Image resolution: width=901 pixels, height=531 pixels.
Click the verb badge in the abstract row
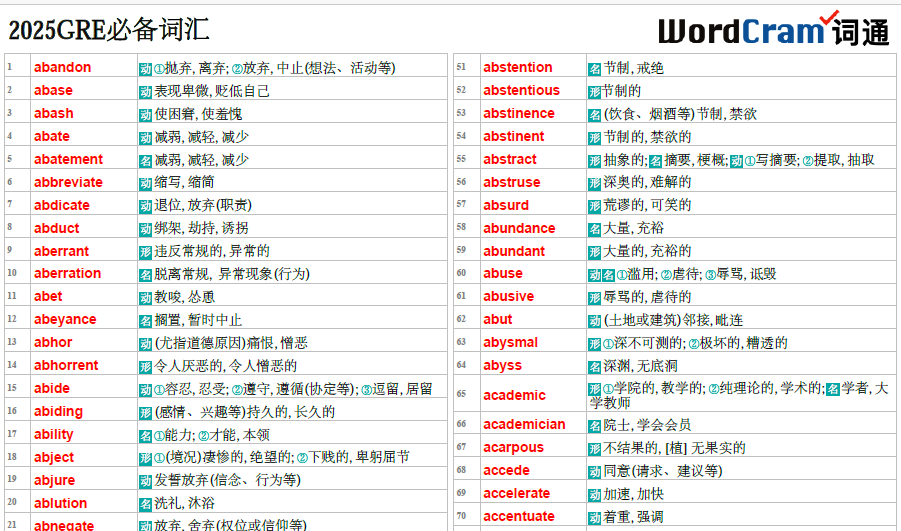[735, 160]
